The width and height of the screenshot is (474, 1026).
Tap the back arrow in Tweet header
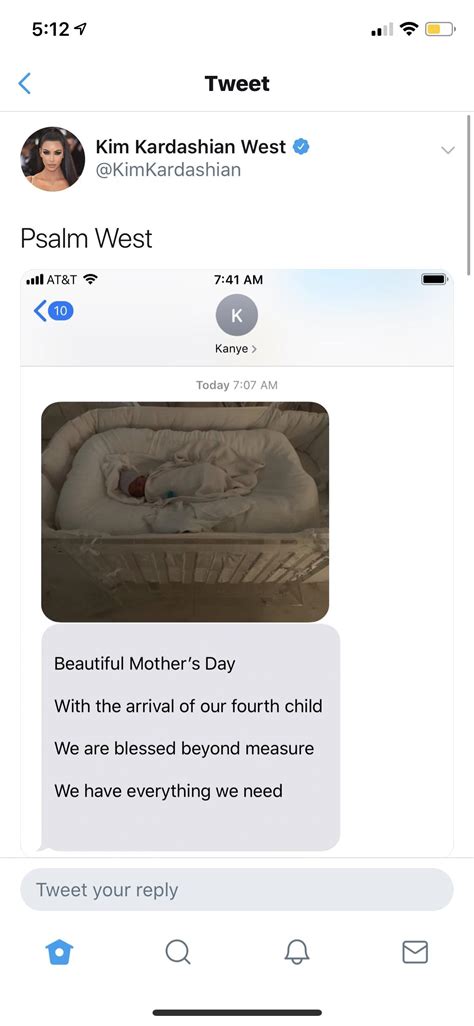click(25, 84)
